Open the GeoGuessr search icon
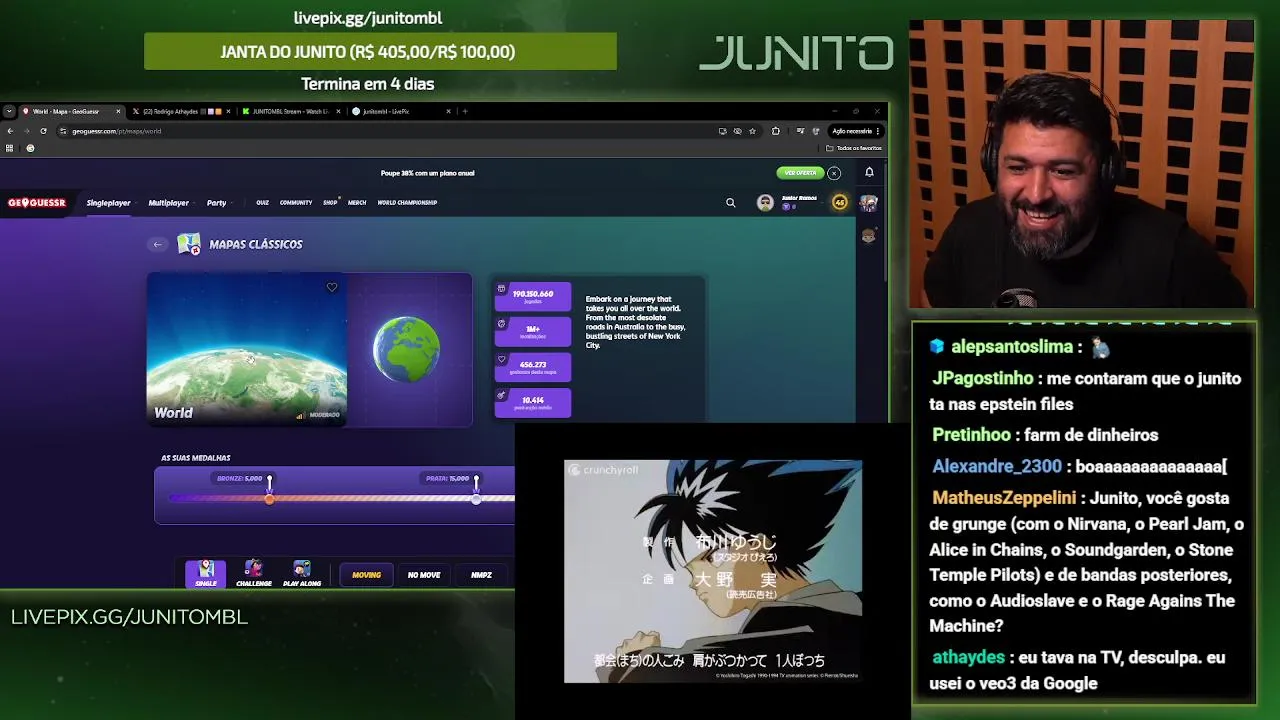The height and width of the screenshot is (720, 1280). tap(730, 203)
